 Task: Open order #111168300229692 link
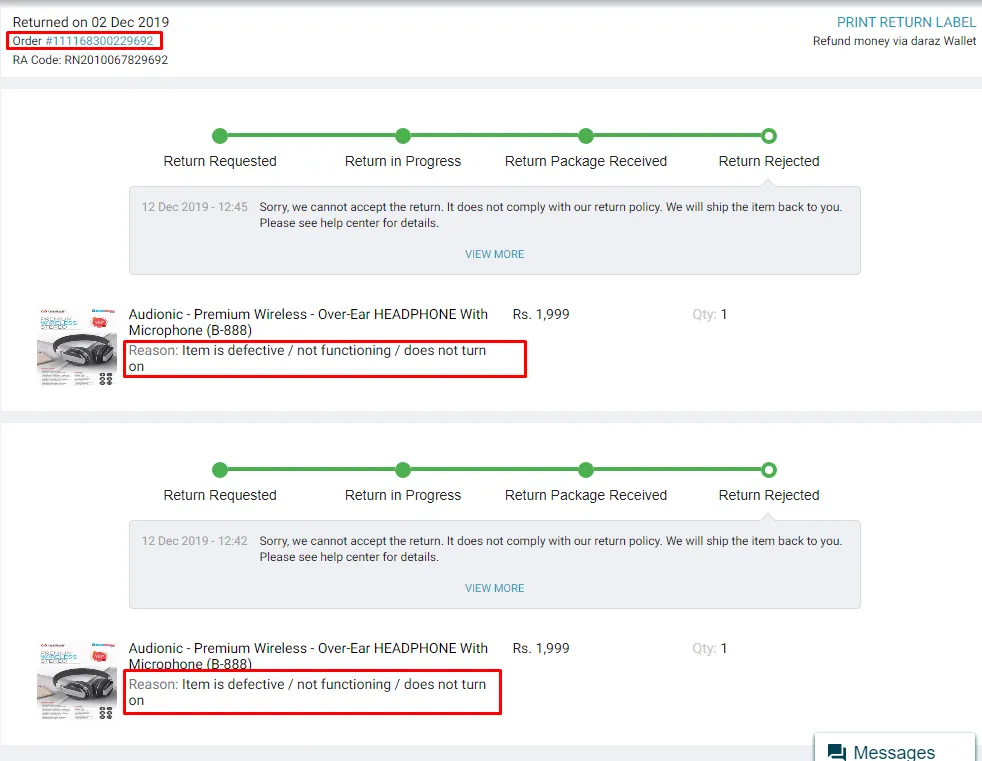99,41
